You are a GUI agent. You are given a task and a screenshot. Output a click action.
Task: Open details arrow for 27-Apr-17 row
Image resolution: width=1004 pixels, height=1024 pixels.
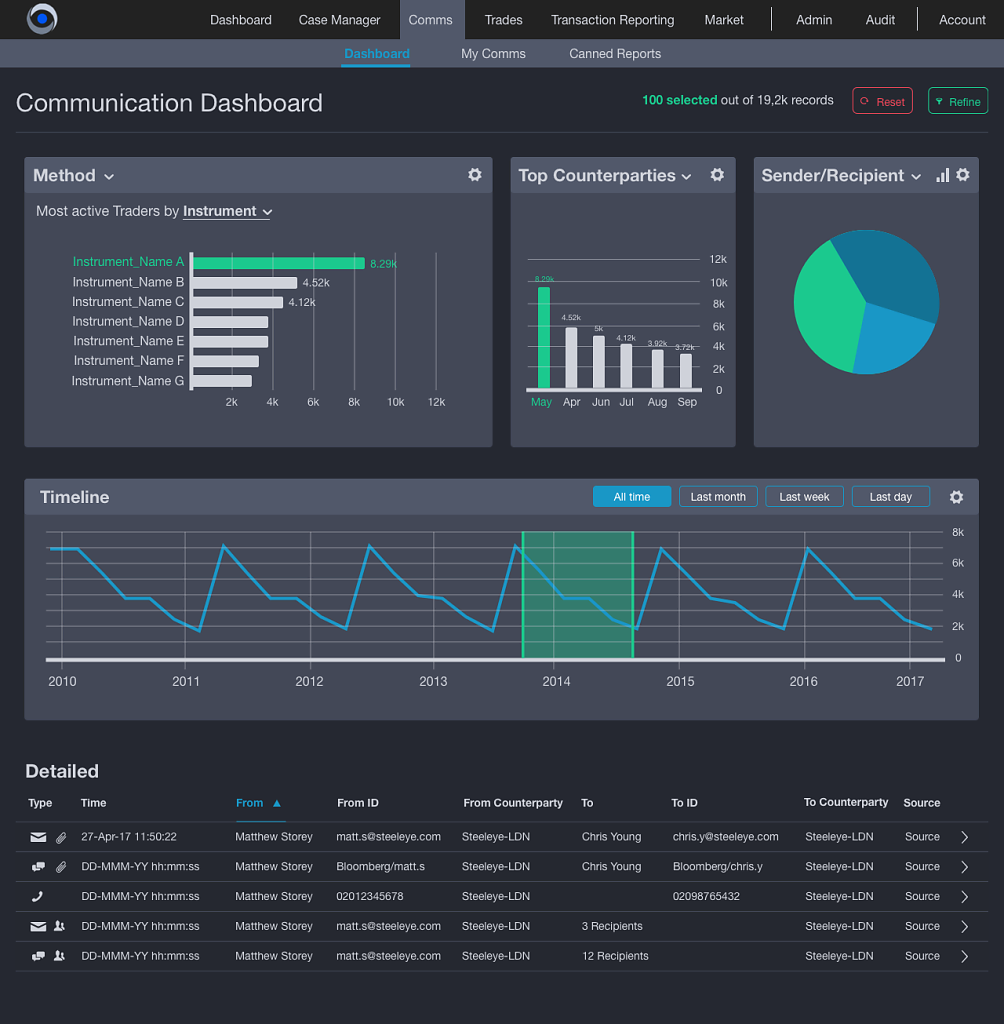click(965, 837)
